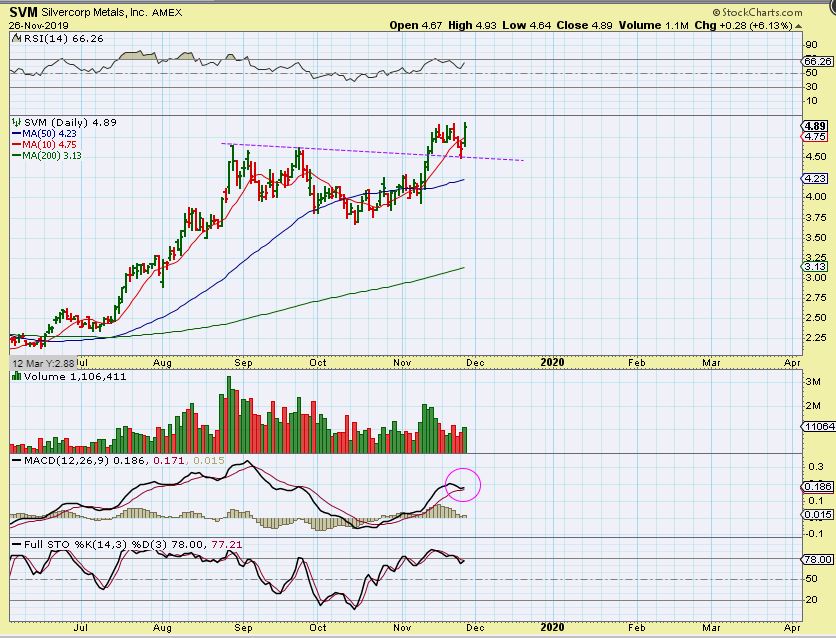Click the 3.13 green flag on price axis

click(x=816, y=267)
